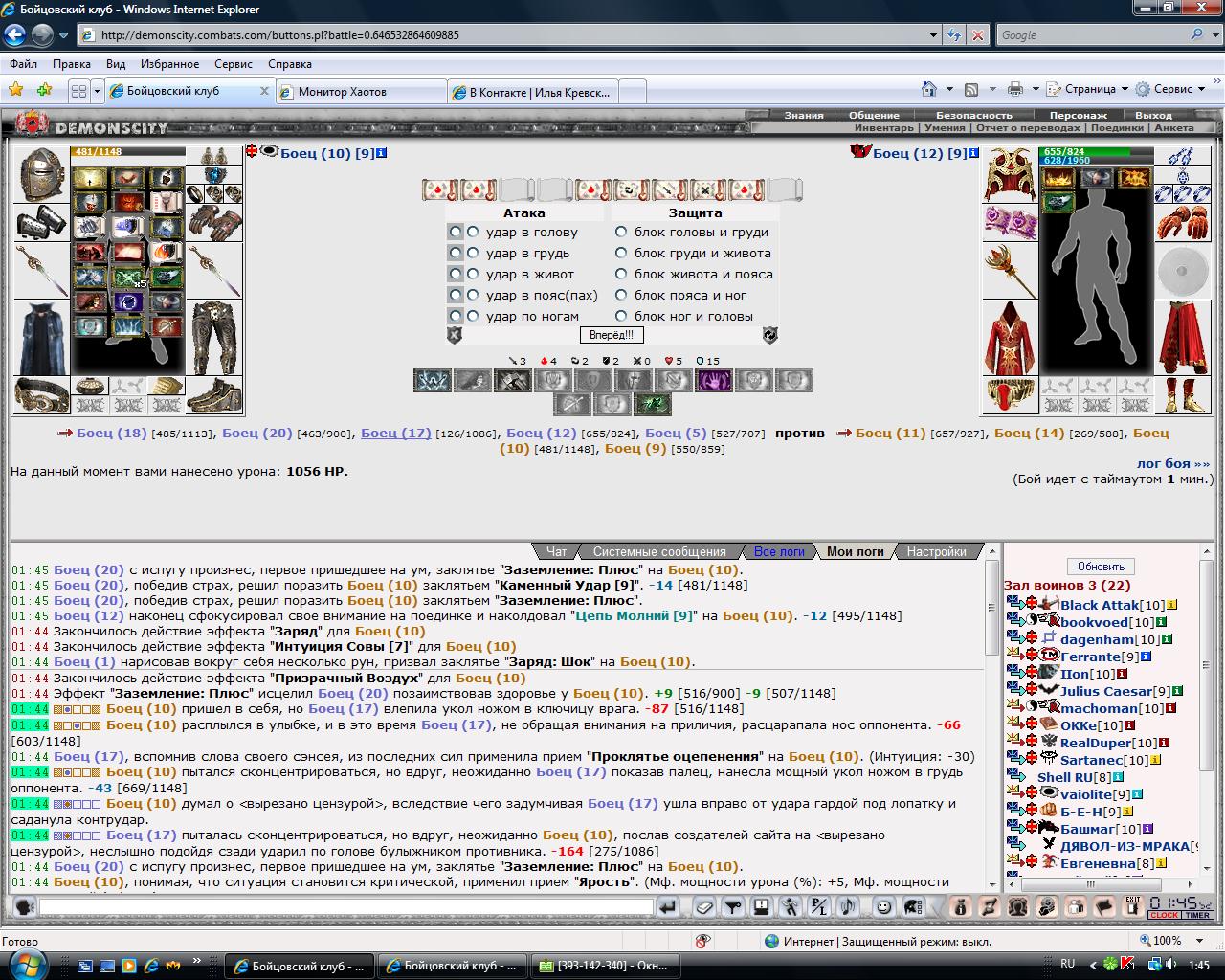This screenshot has width=1225, height=980.
Task: Use the helmet combat technique
Action: click(x=633, y=380)
